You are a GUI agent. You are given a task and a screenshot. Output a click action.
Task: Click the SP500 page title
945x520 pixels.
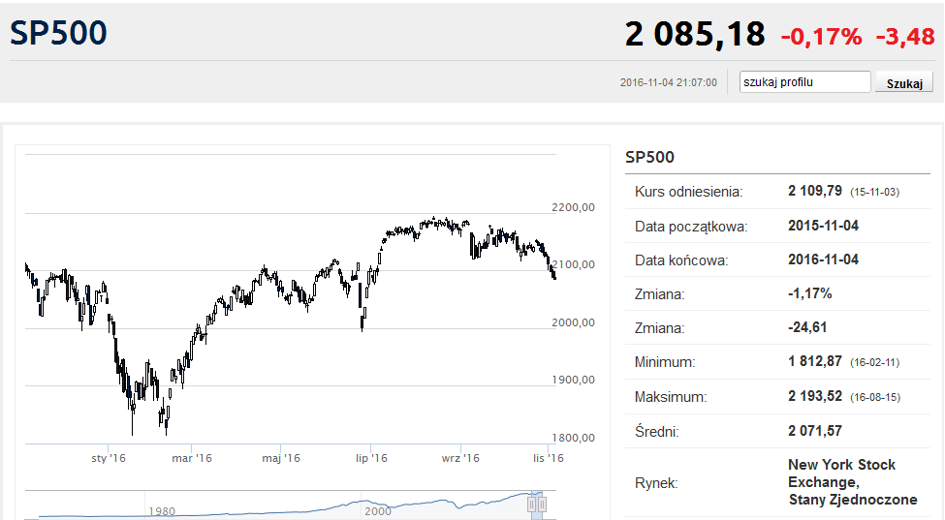point(58,33)
